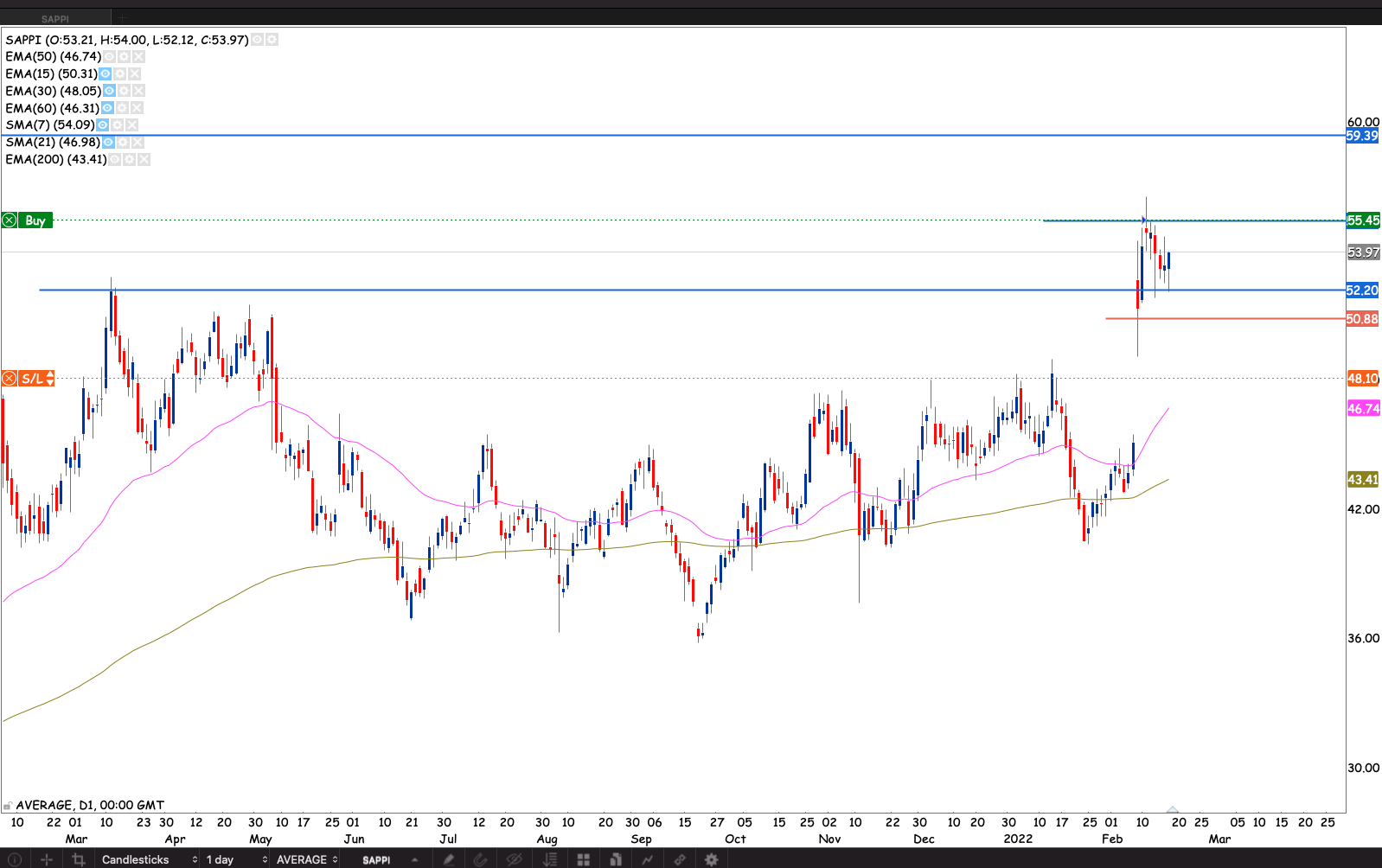Viewport: 1382px width, 868px height.
Task: Remove the EMA(200) indicator
Action: pos(144,160)
